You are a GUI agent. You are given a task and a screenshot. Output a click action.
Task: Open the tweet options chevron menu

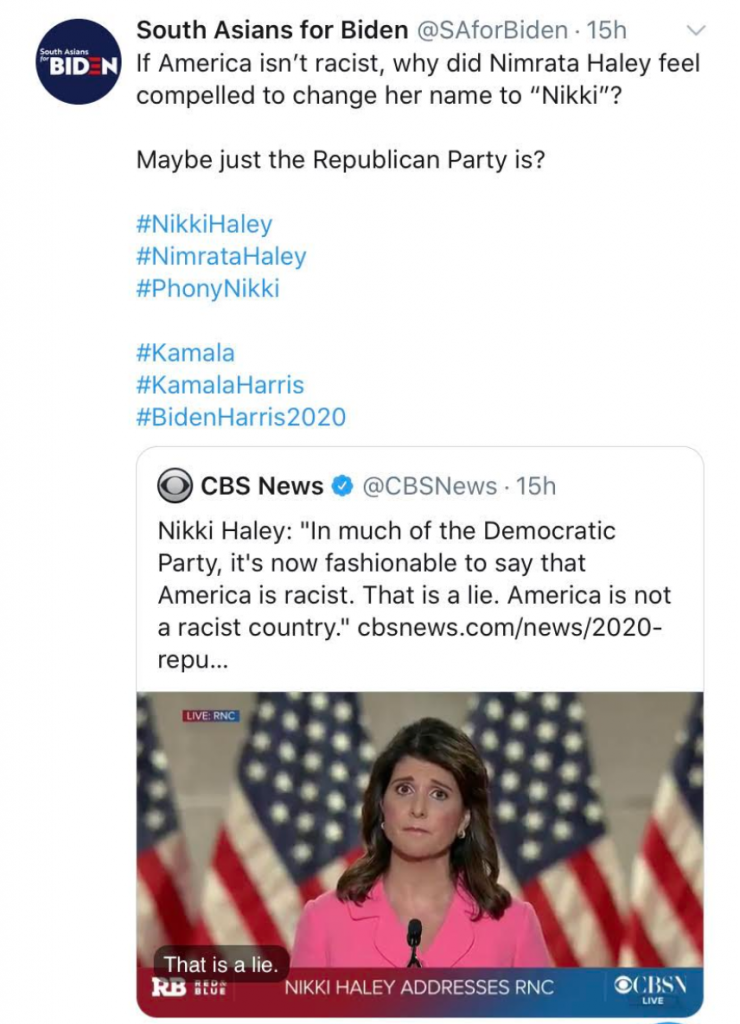(696, 30)
